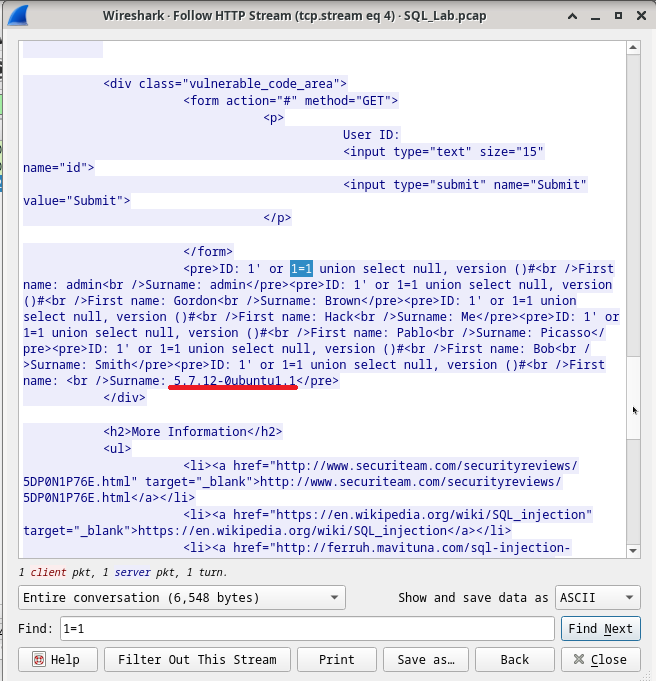Screen dimensions: 656x681
Task: Click the value="Submit"> line
Action: coord(77,201)
